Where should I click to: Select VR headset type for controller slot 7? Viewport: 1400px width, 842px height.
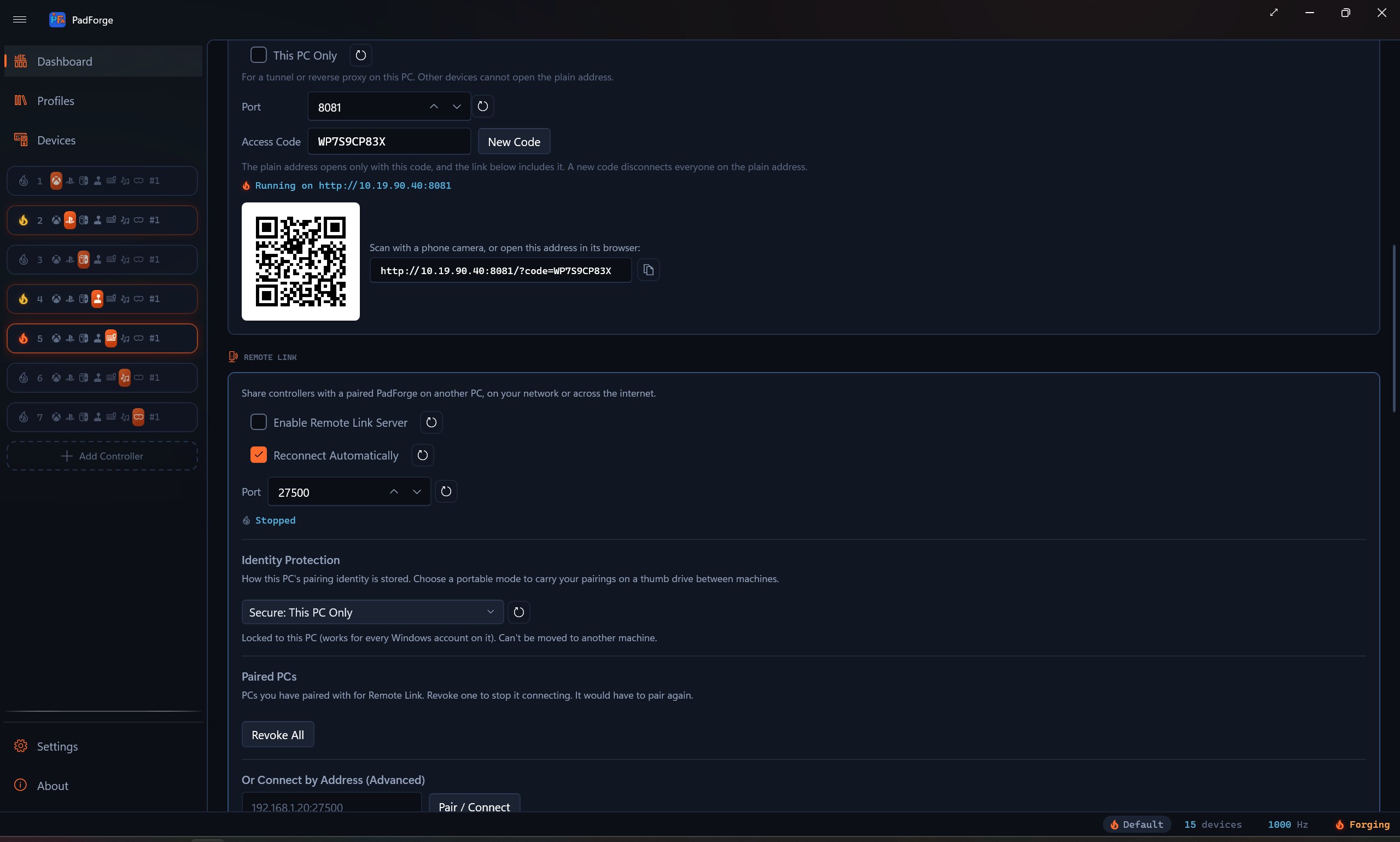coord(138,417)
